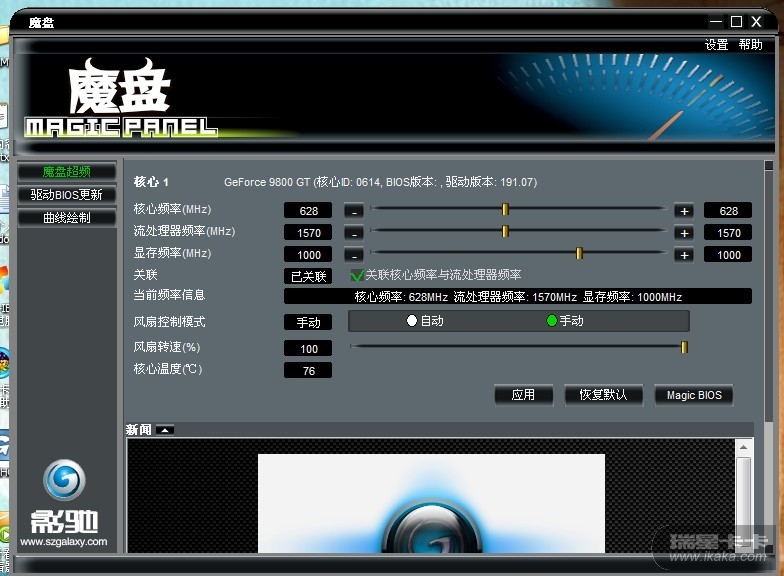Viewport: 784px width, 576px height.
Task: Decrease core frequency with minus button
Action: (x=354, y=211)
